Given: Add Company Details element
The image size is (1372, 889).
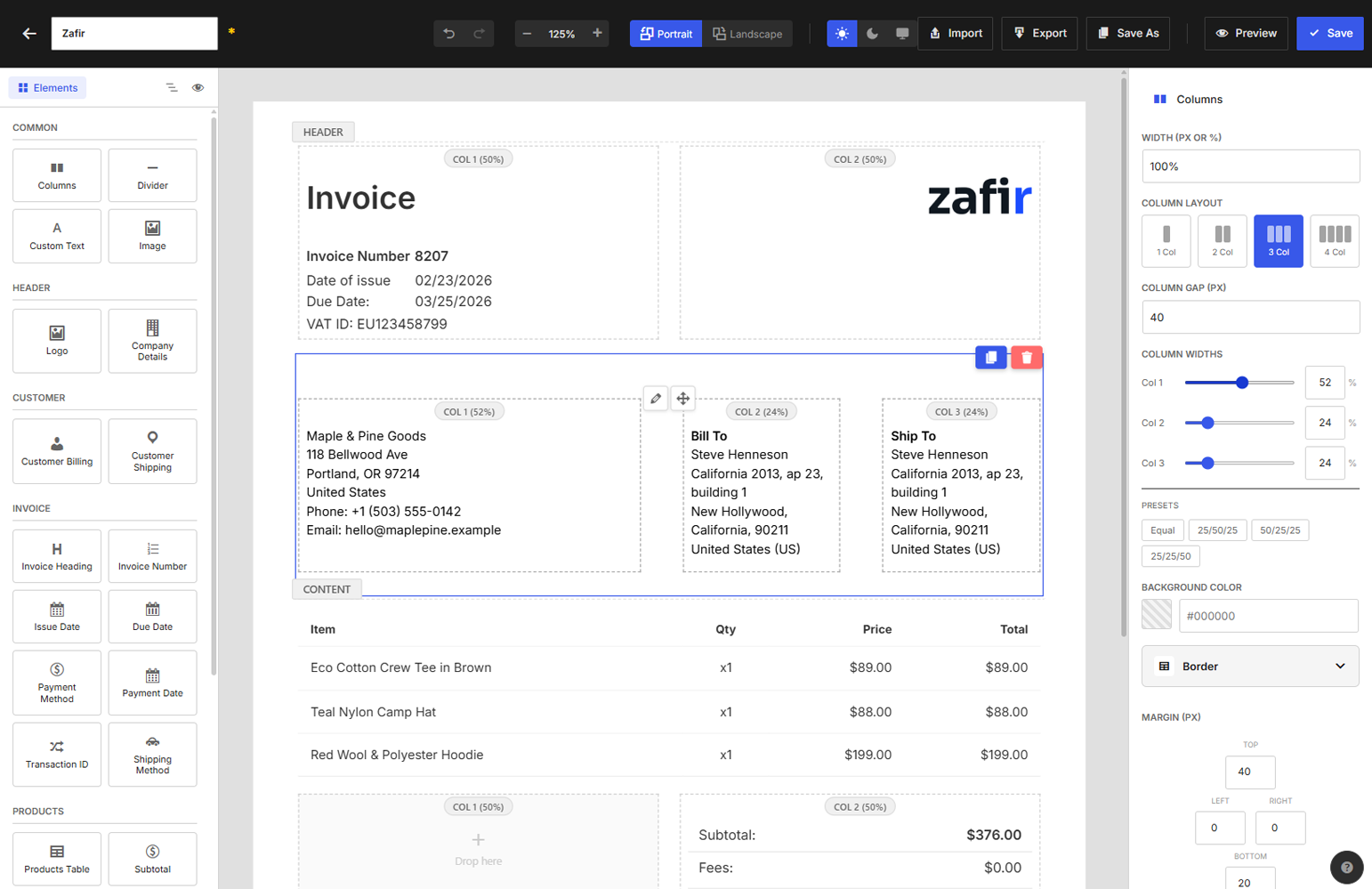Looking at the screenshot, I should point(152,341).
